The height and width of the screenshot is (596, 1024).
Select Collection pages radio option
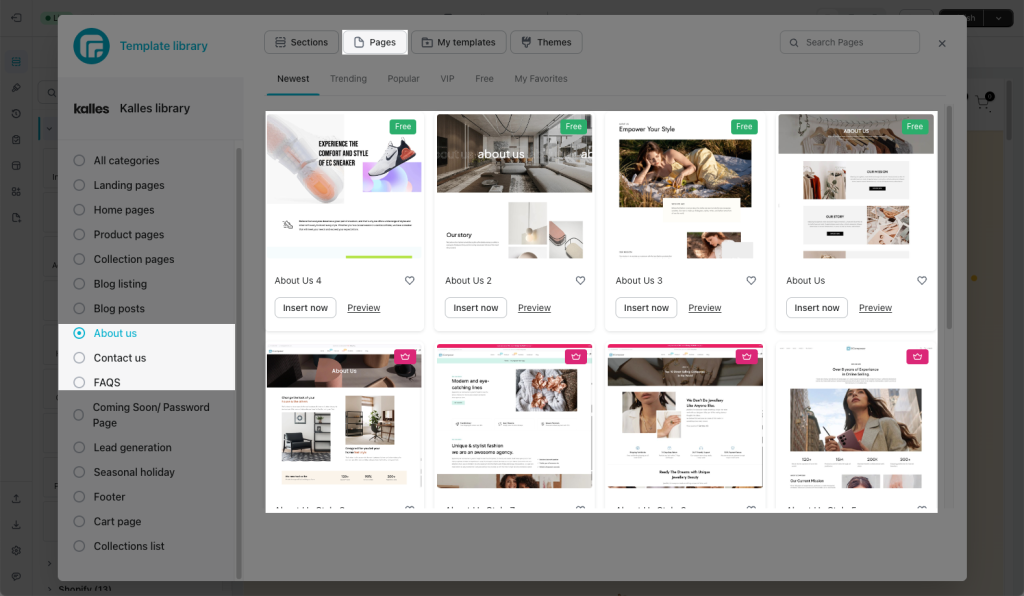[x=79, y=259]
